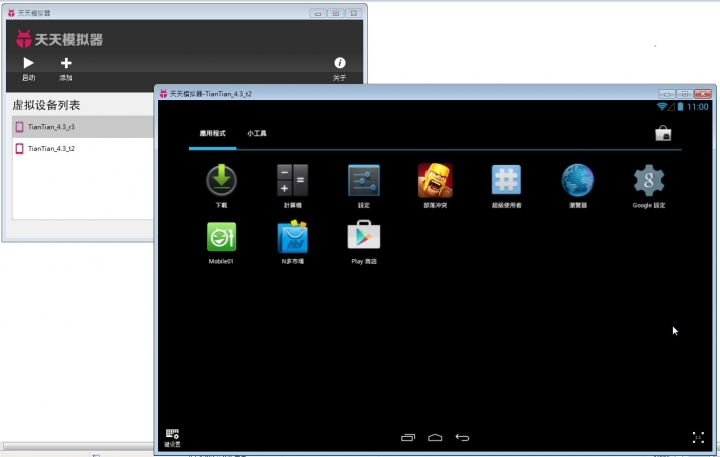Open the 键设置 keyboard settings icon
Screen dimensions: 720x457
click(172, 438)
